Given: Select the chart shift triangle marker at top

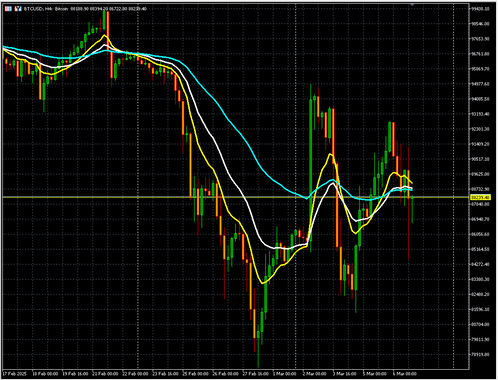Looking at the screenshot, I should 412,4.
